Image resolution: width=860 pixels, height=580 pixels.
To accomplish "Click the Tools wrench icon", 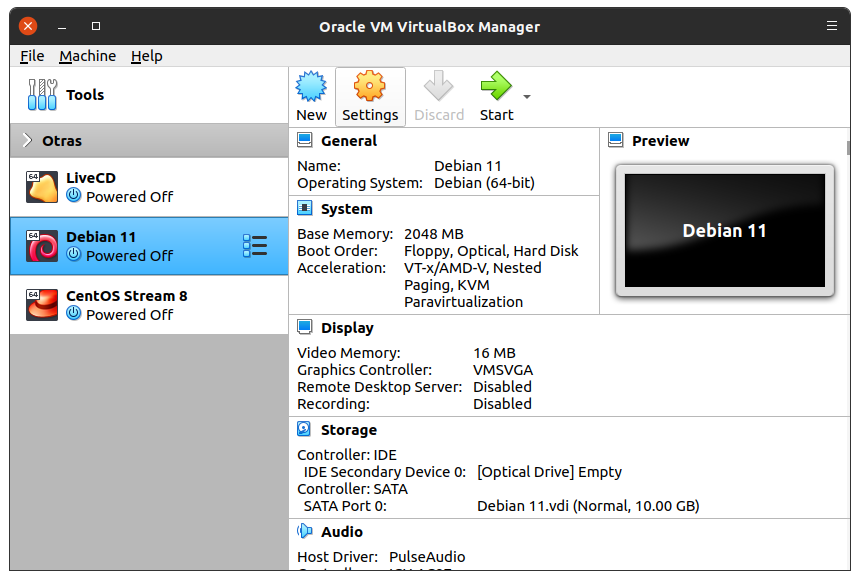I will (x=42, y=95).
